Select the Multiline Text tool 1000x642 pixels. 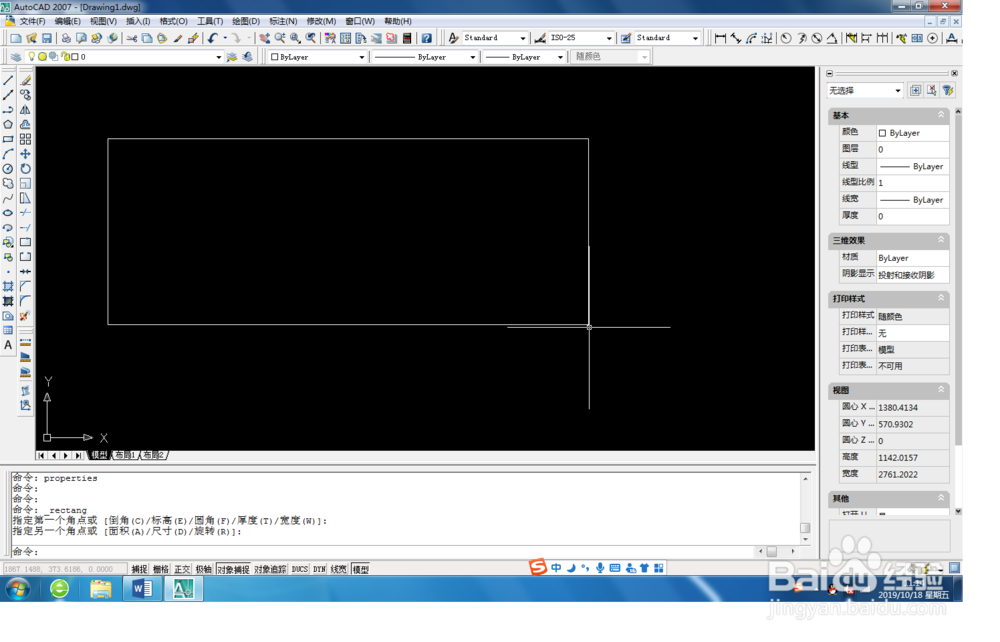point(8,345)
